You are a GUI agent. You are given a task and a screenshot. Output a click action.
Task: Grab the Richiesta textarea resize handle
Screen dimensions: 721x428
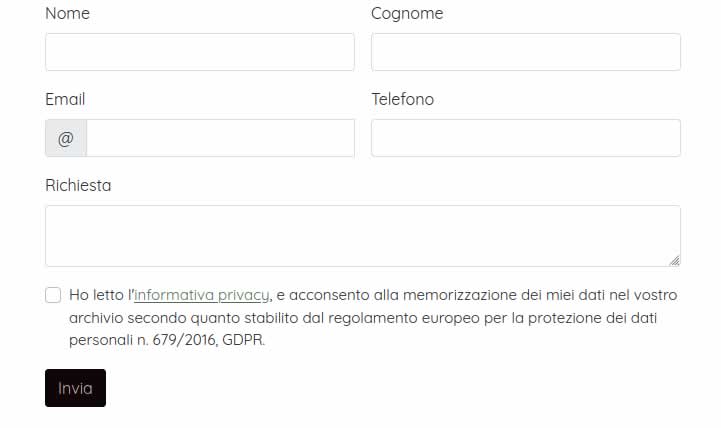pyautogui.click(x=675, y=261)
